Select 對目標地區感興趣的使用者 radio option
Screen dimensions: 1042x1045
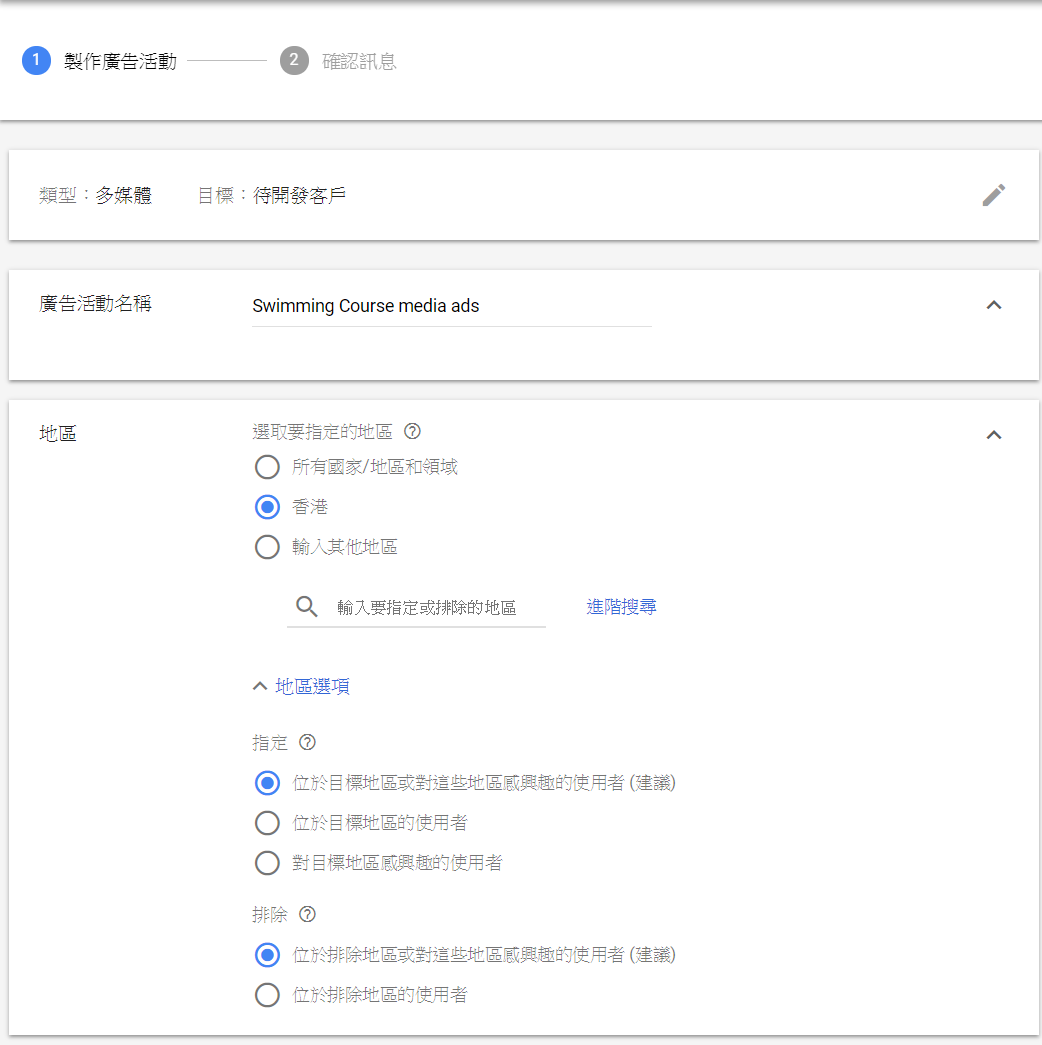click(267, 863)
